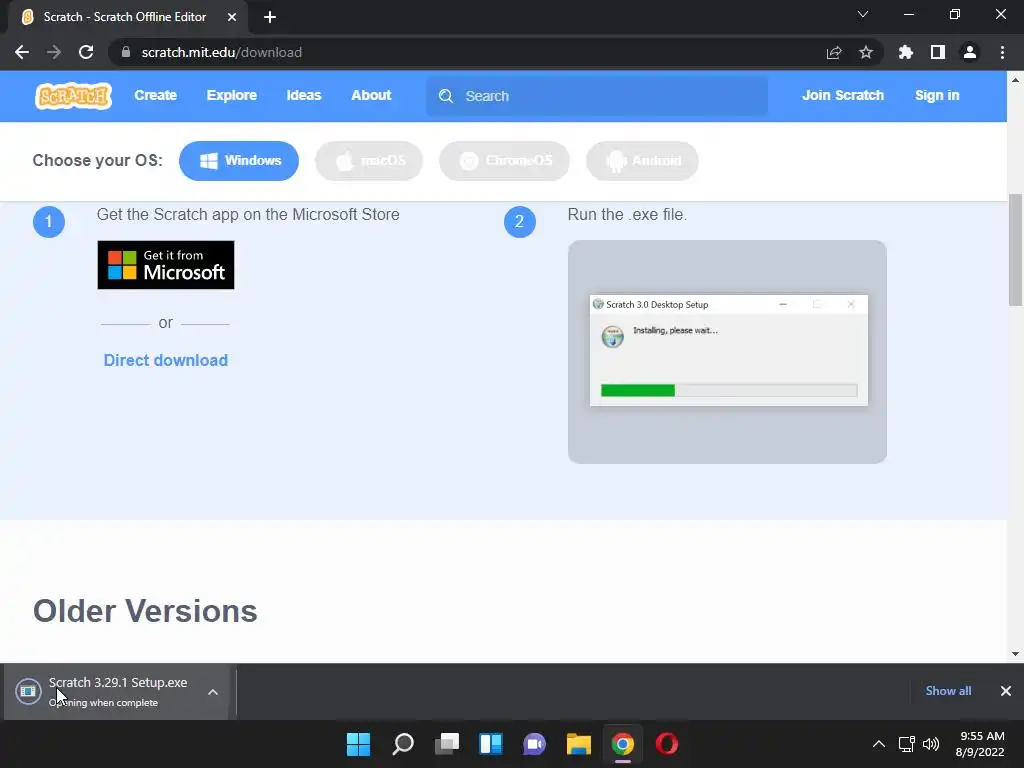
Task: Click the address bar URL
Action: 222,52
